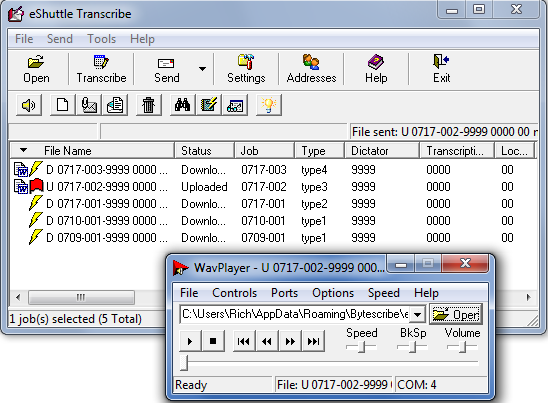548x403 pixels.
Task: Click the calendar schedule icon
Action: 235,105
